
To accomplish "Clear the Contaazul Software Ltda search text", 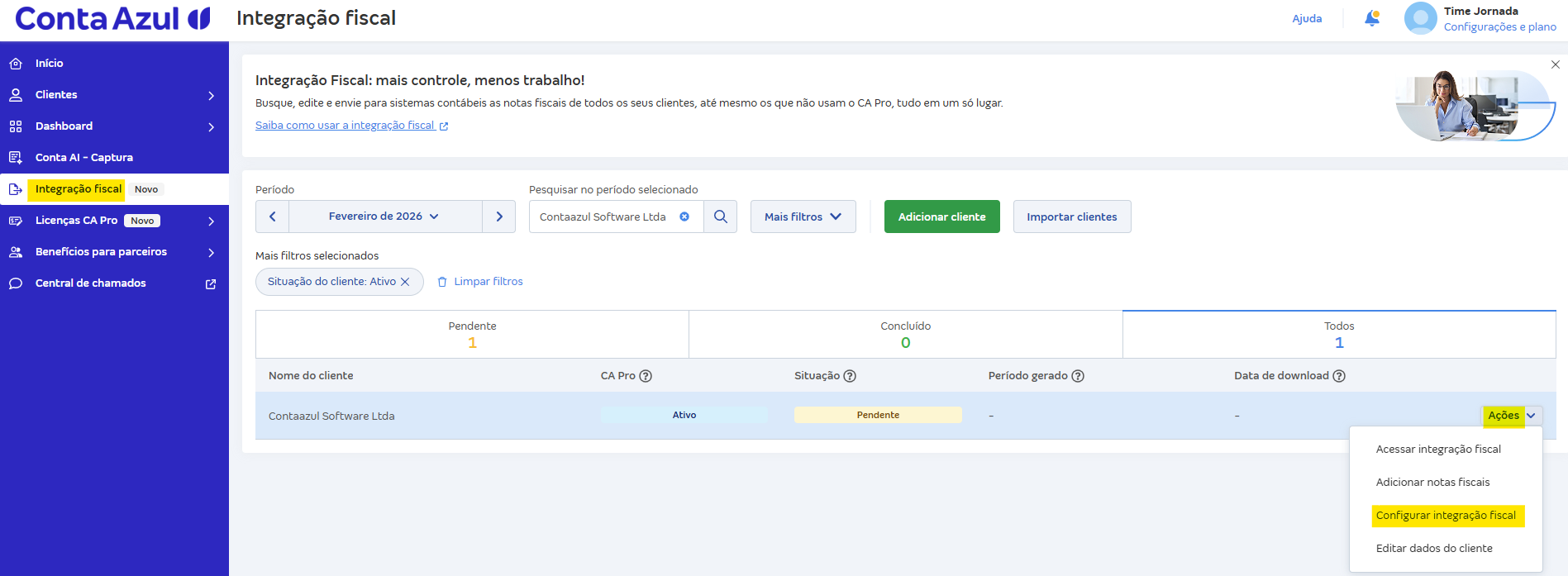I will click(x=684, y=217).
